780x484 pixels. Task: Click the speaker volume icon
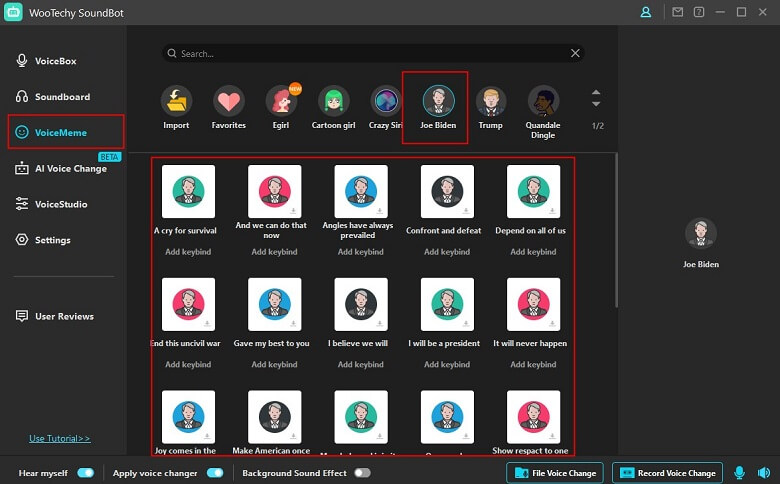coord(762,473)
